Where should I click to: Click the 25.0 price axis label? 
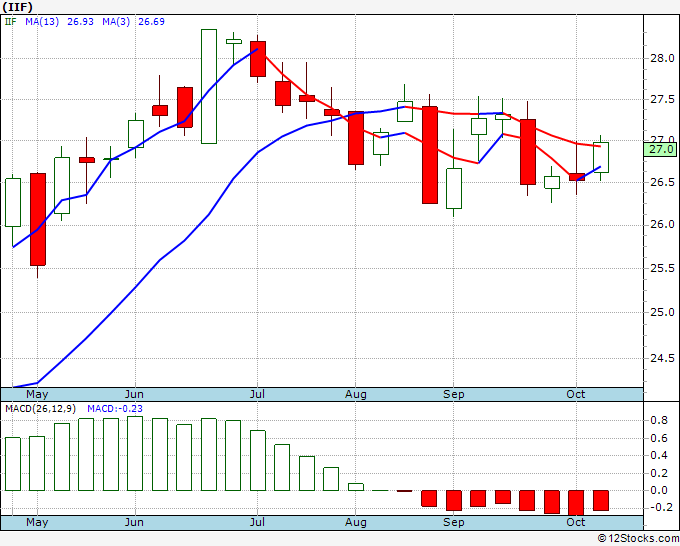662,312
